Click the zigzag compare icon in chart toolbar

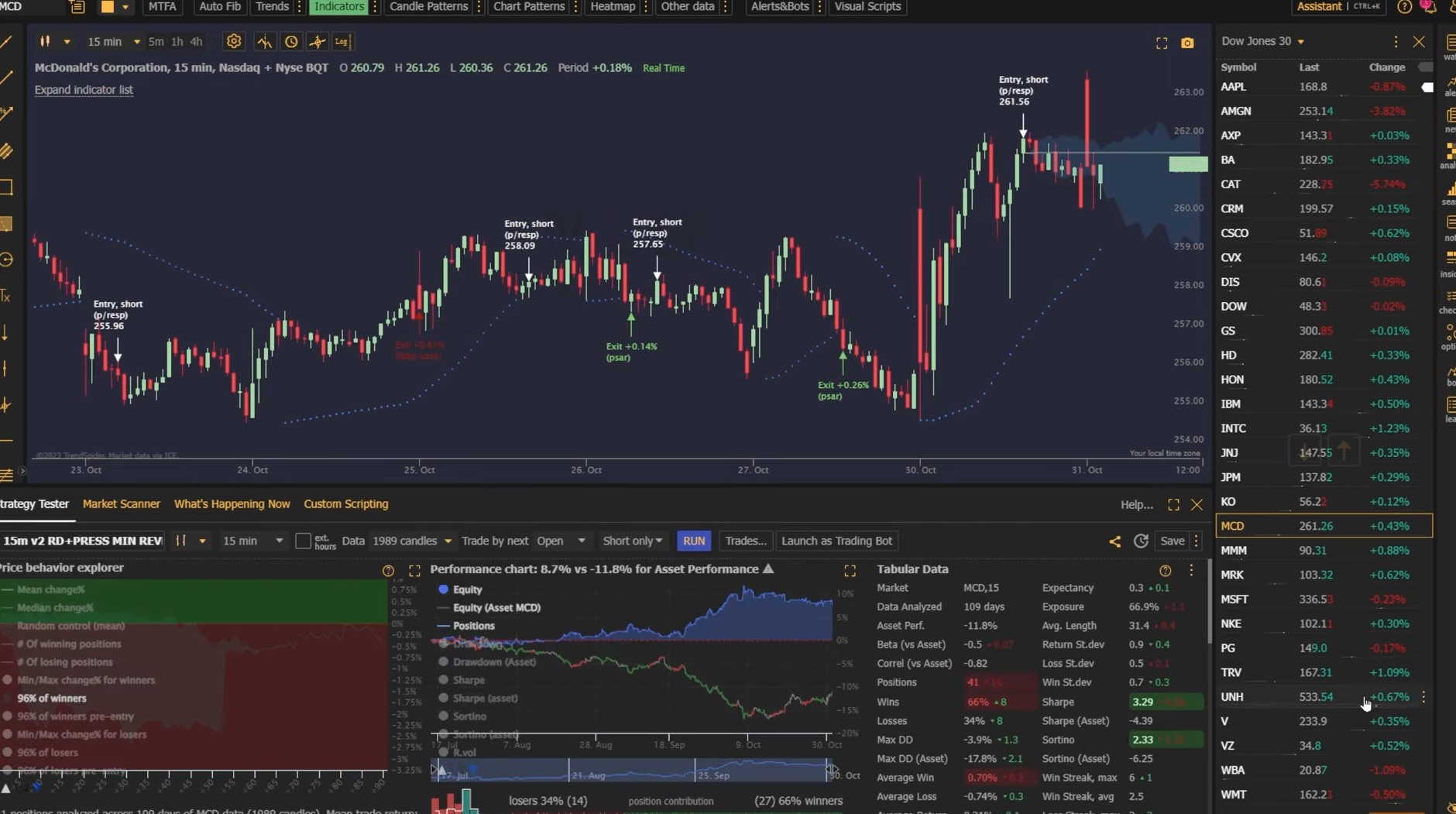[265, 42]
